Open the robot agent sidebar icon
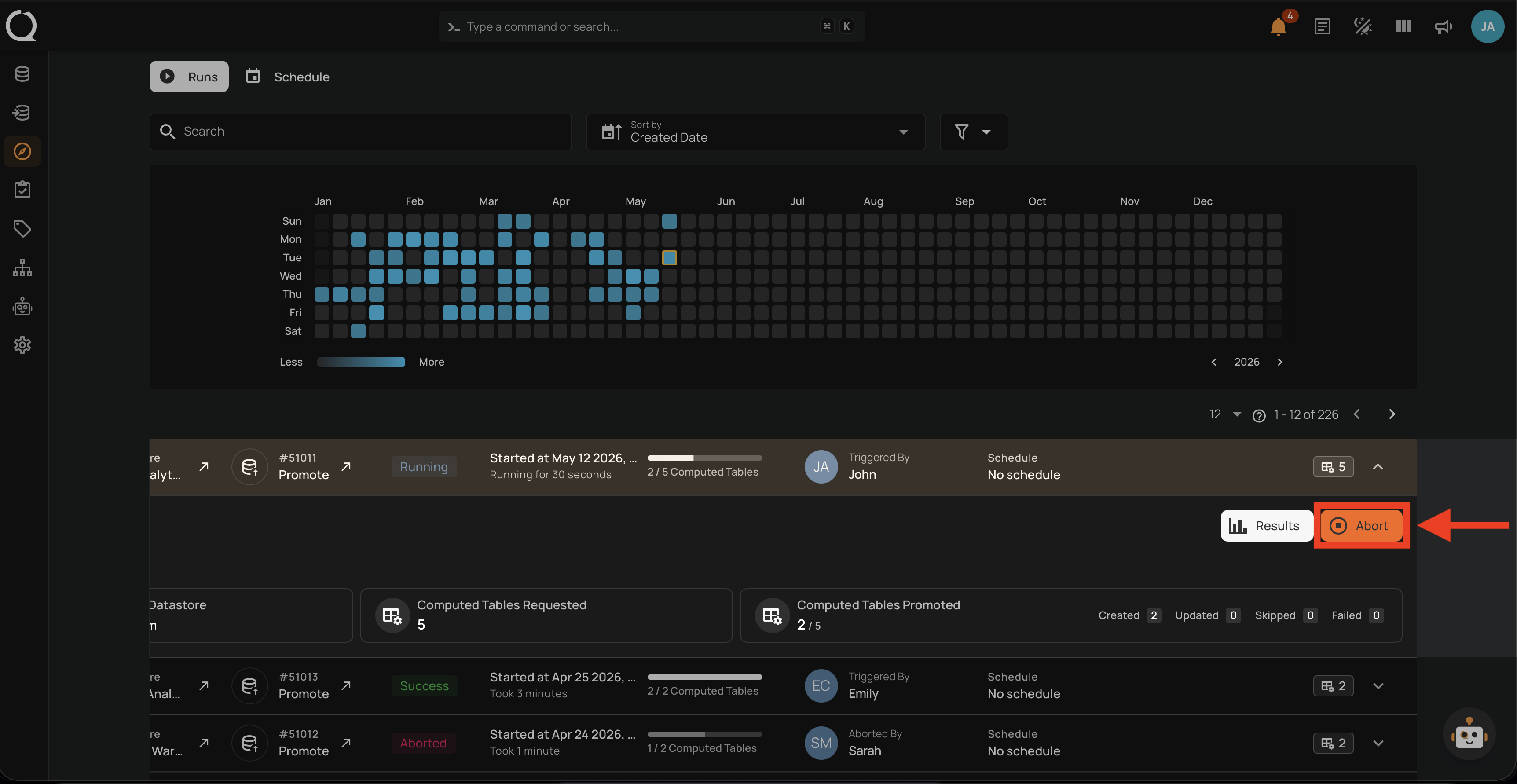The width and height of the screenshot is (1517, 784). [22, 306]
